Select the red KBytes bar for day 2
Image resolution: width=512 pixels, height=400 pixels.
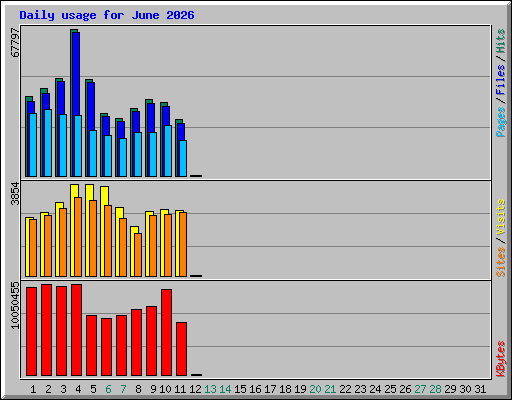46,330
